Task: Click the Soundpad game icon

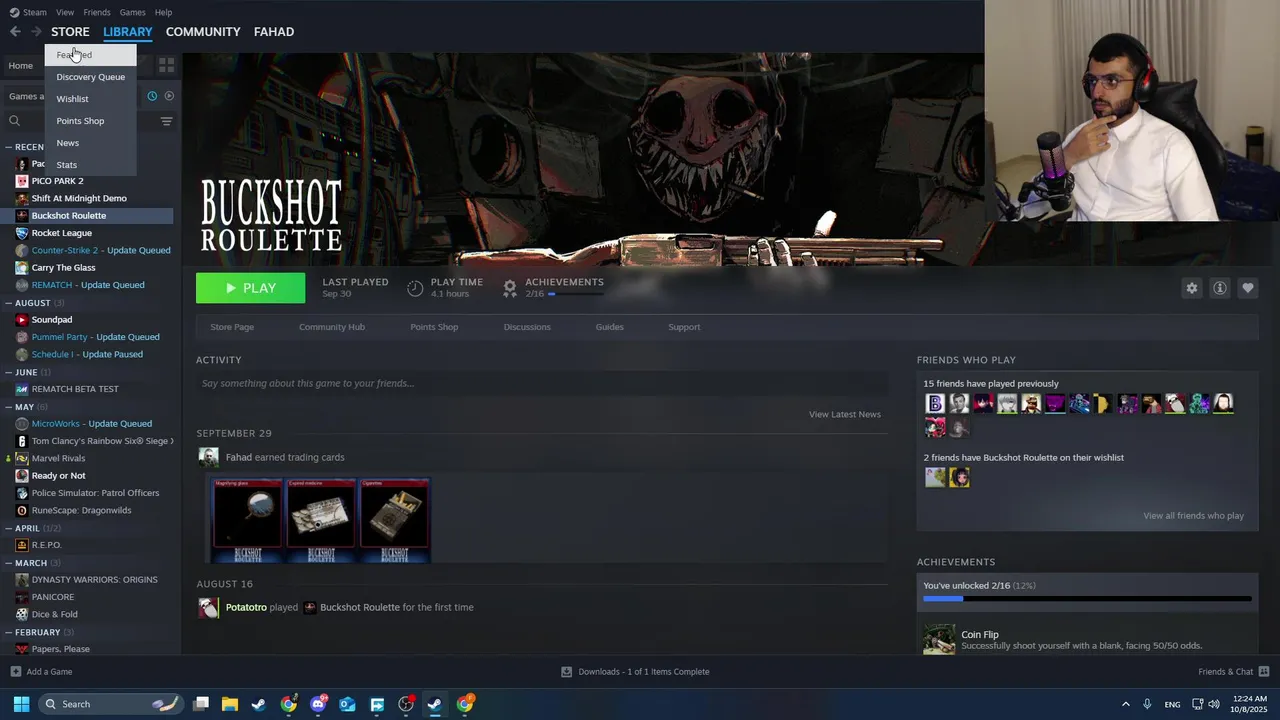Action: pos(22,320)
